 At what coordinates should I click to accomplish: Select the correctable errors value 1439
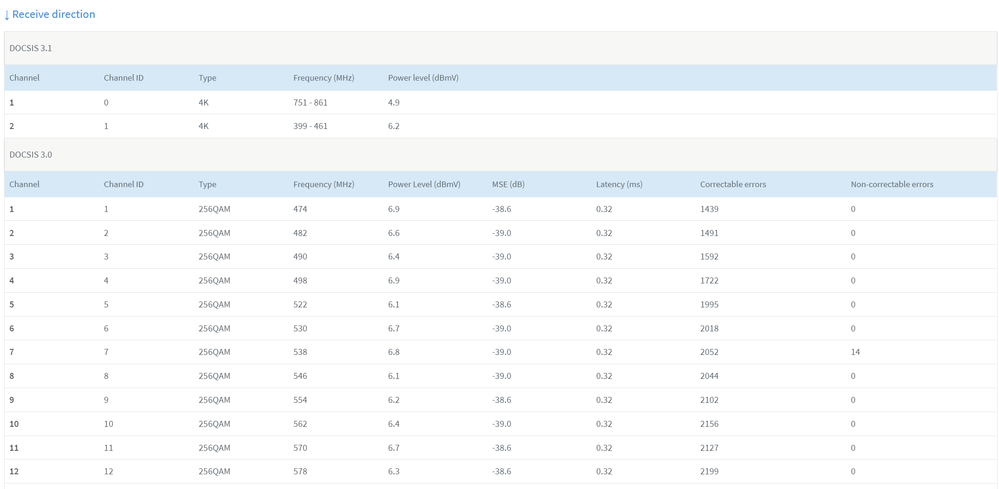pyautogui.click(x=709, y=209)
